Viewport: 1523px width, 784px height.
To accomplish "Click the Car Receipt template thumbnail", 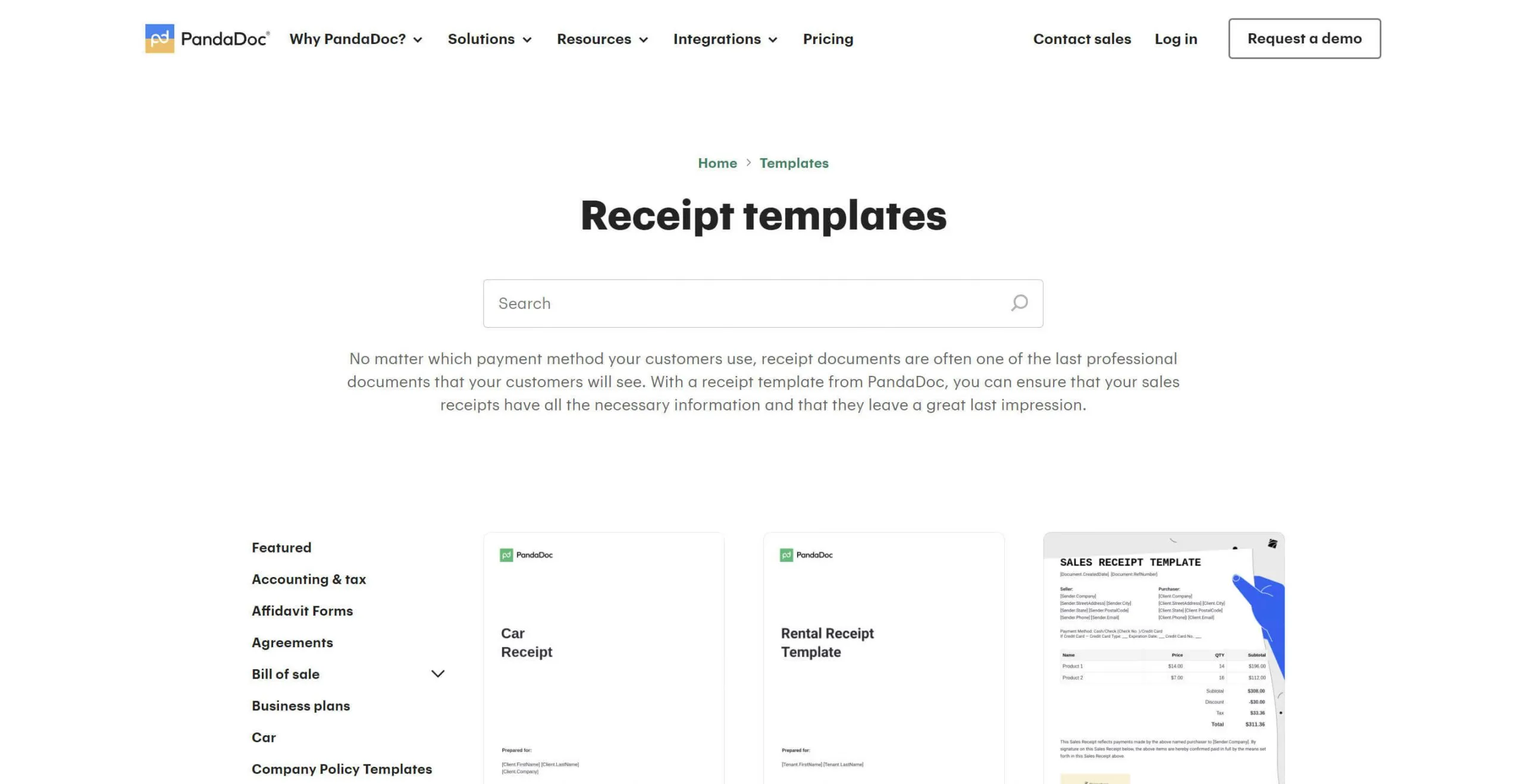I will (603, 658).
